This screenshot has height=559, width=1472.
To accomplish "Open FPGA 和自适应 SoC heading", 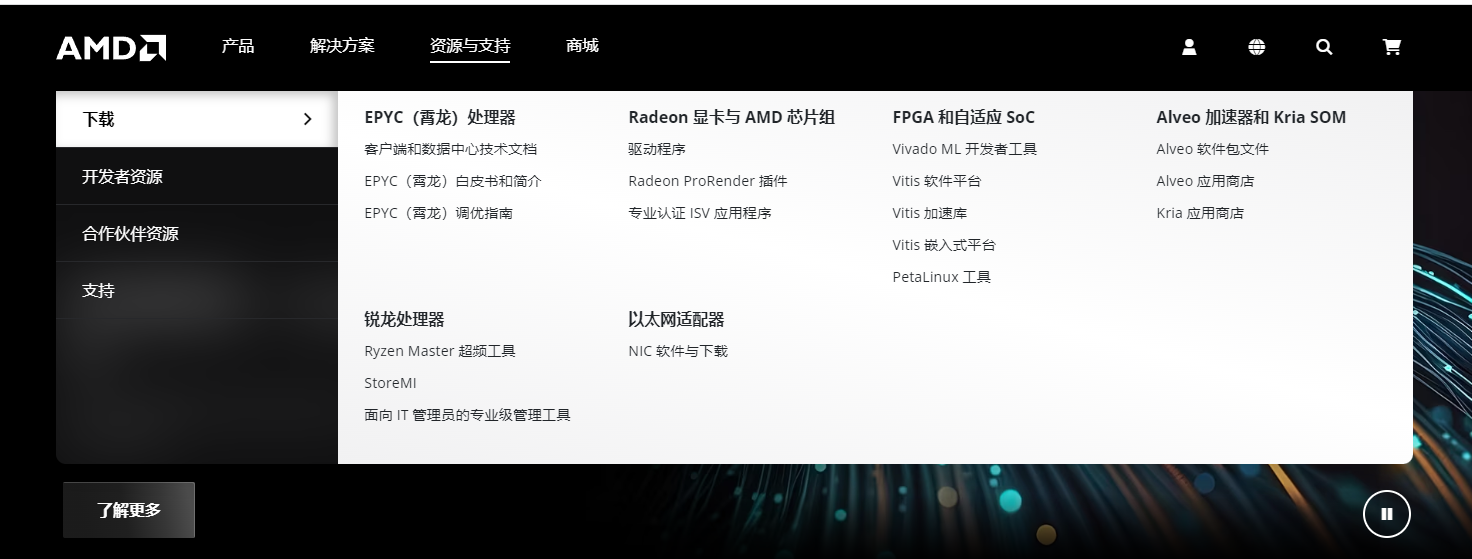I will pos(964,117).
